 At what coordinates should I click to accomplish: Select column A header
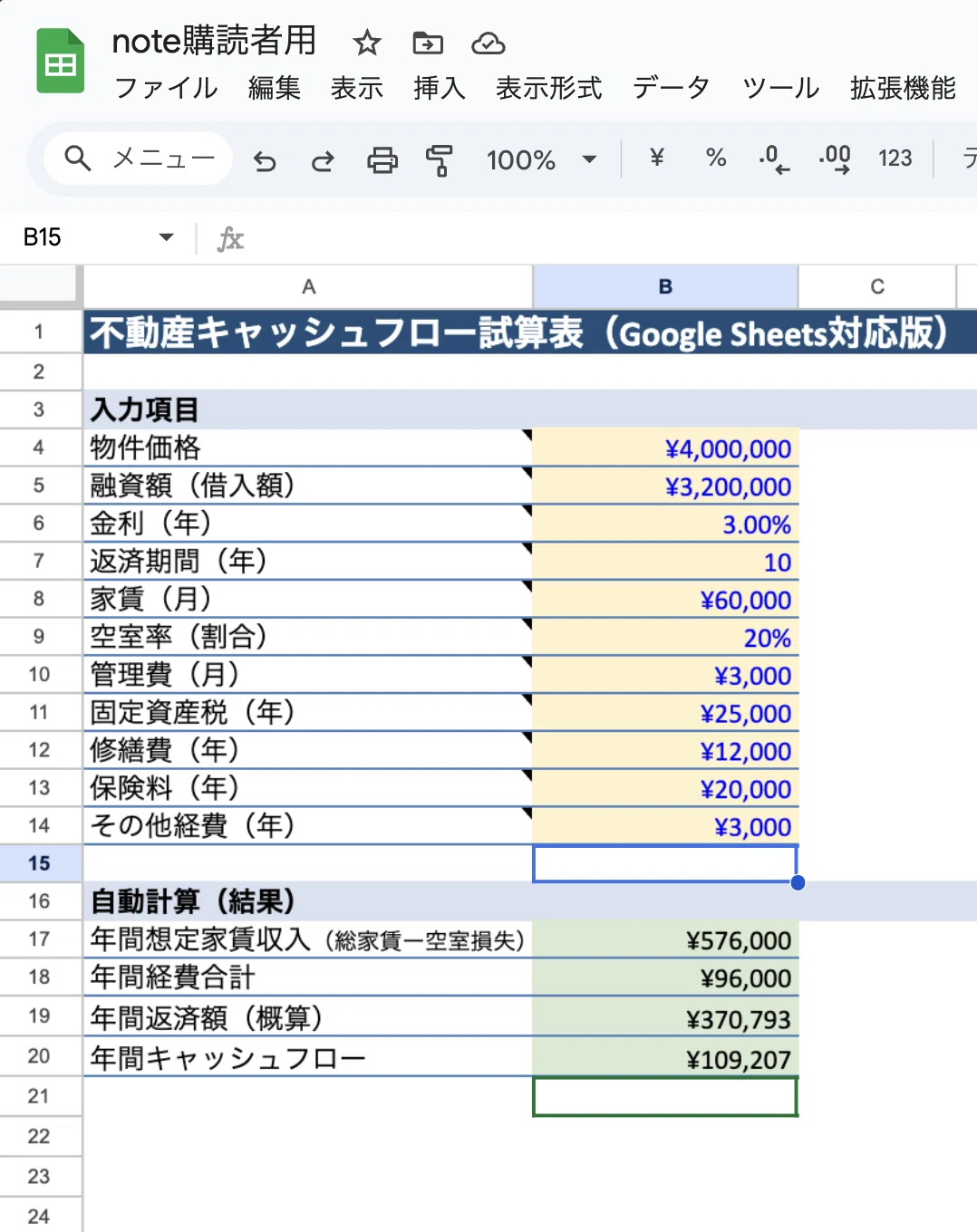pyautogui.click(x=308, y=287)
